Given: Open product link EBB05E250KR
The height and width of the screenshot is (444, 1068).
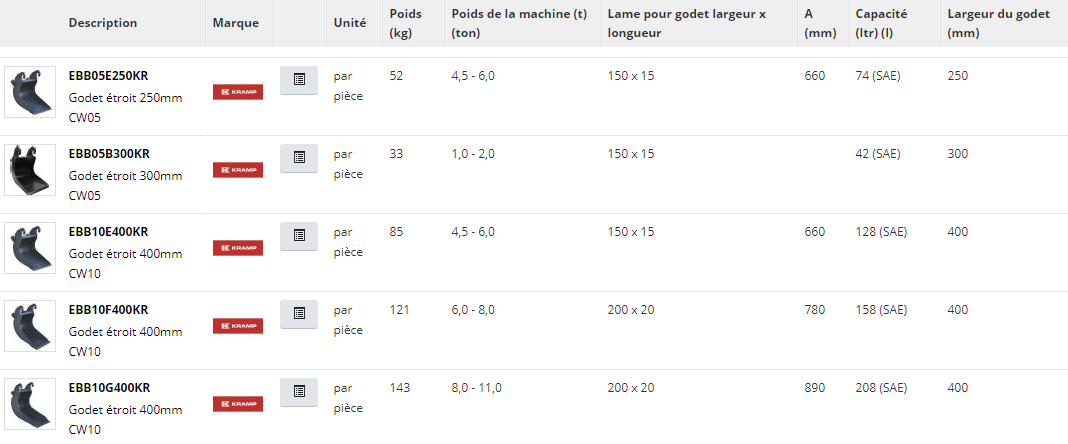Looking at the screenshot, I should pyautogui.click(x=108, y=76).
